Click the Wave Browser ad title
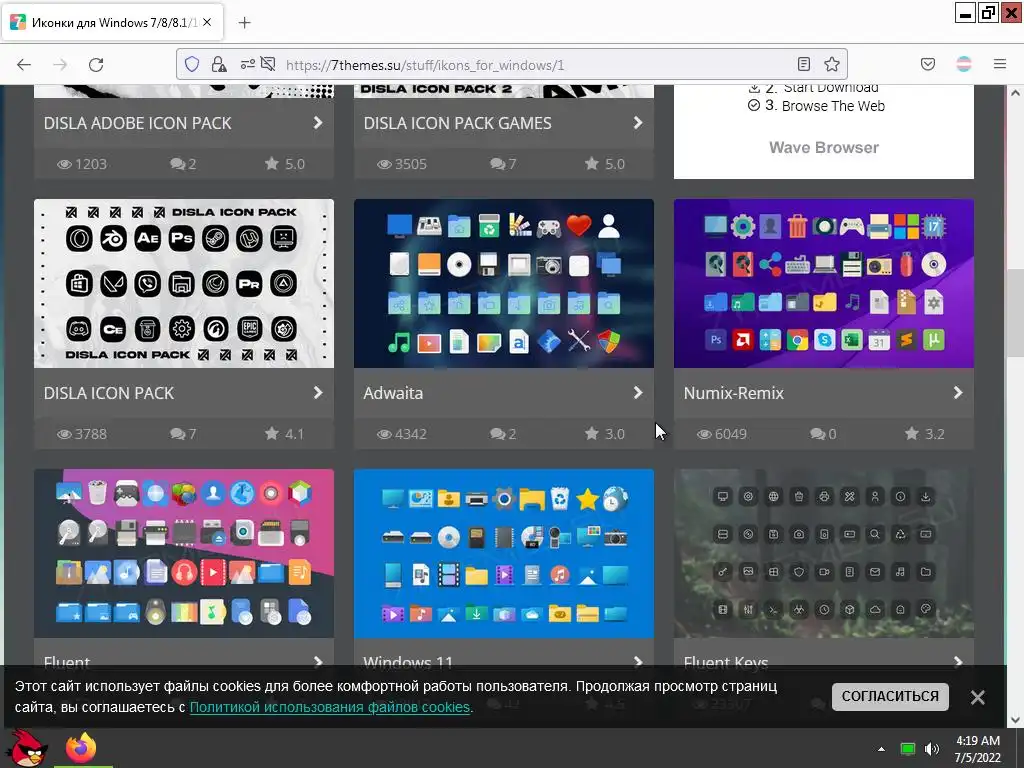The image size is (1024, 768). coord(824,148)
